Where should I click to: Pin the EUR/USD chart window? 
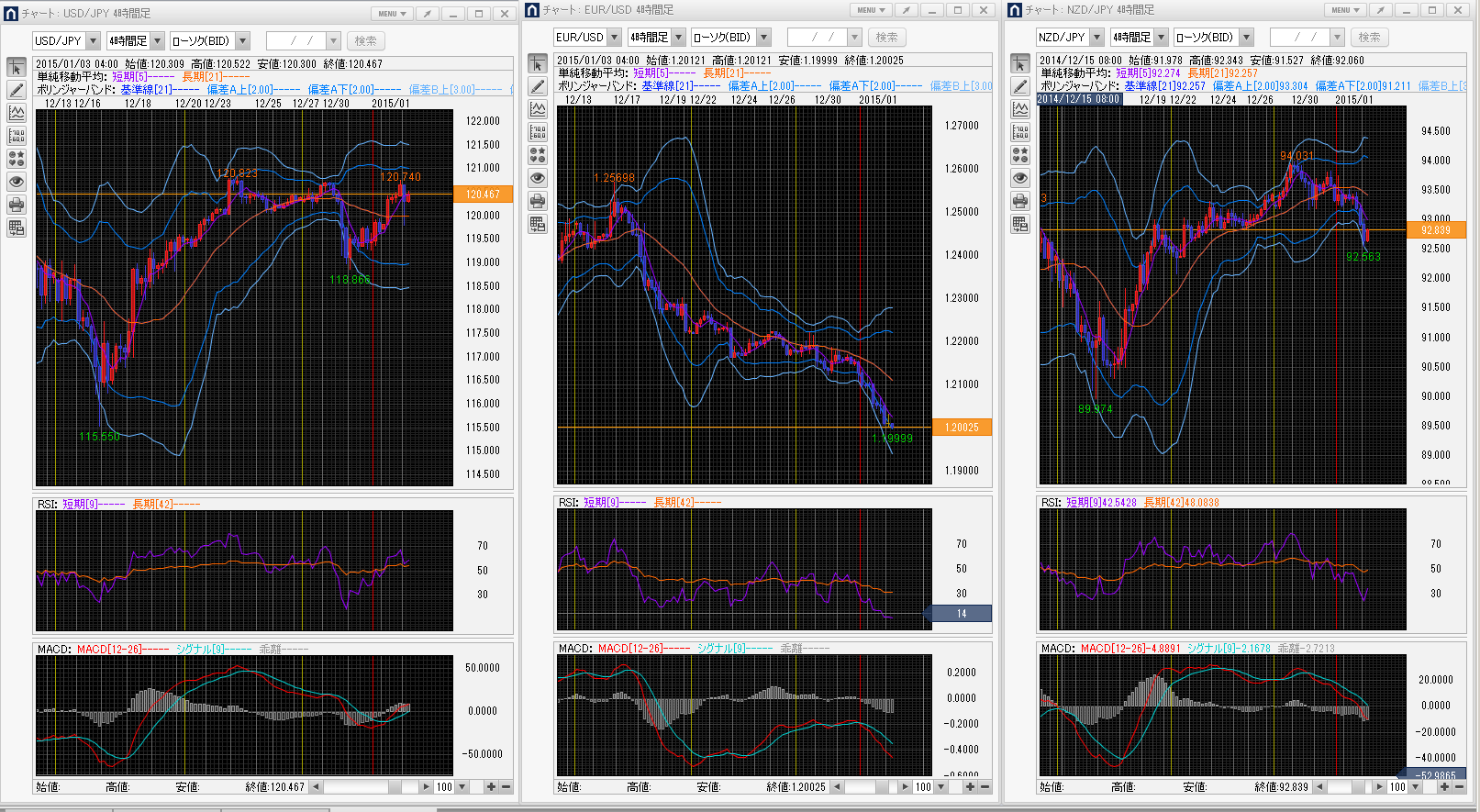[x=906, y=10]
